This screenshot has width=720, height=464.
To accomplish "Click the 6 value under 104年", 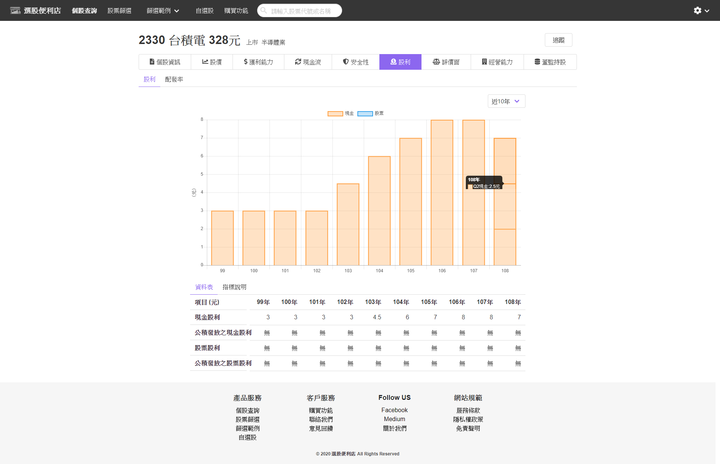I will (x=407, y=317).
